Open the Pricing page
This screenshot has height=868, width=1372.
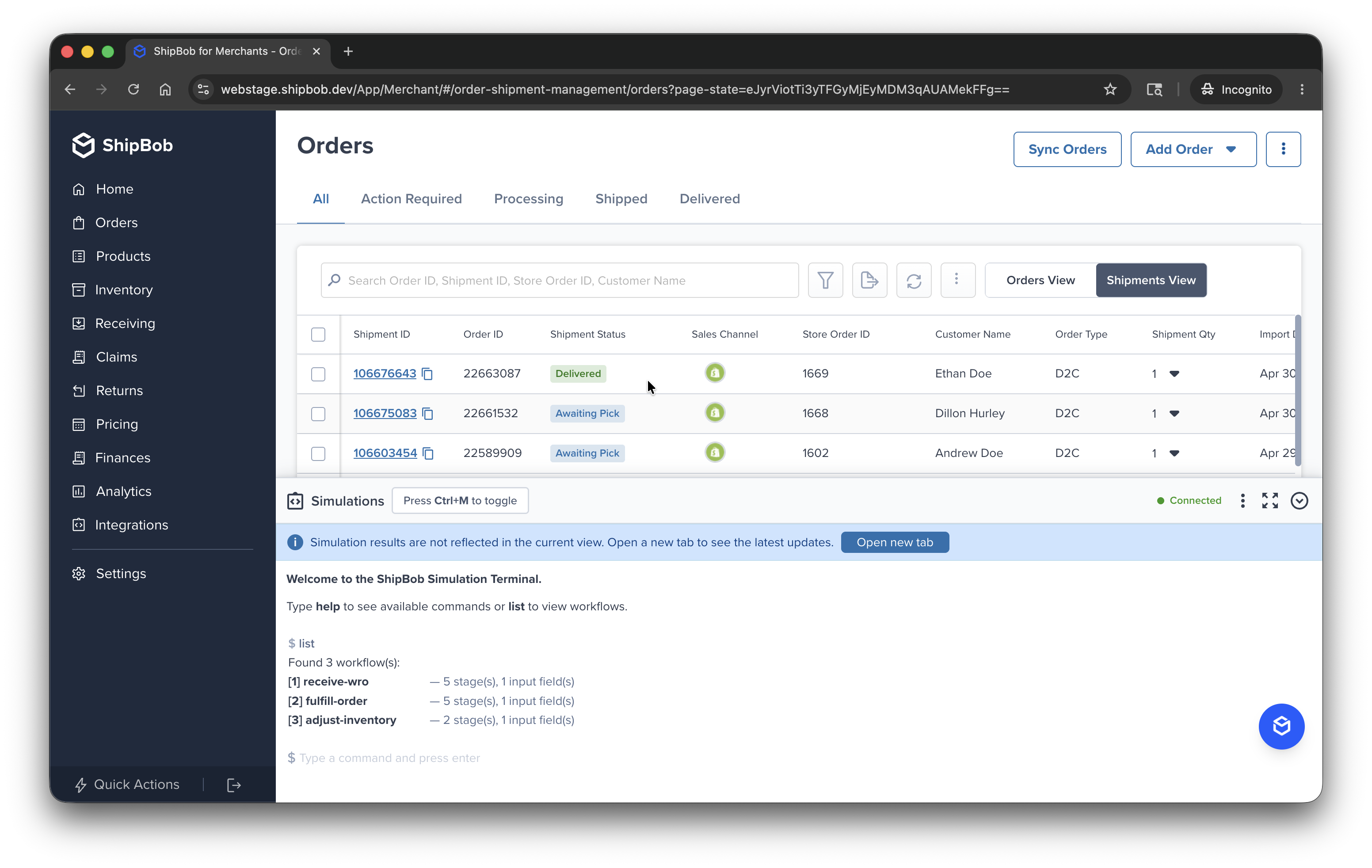click(x=105, y=424)
